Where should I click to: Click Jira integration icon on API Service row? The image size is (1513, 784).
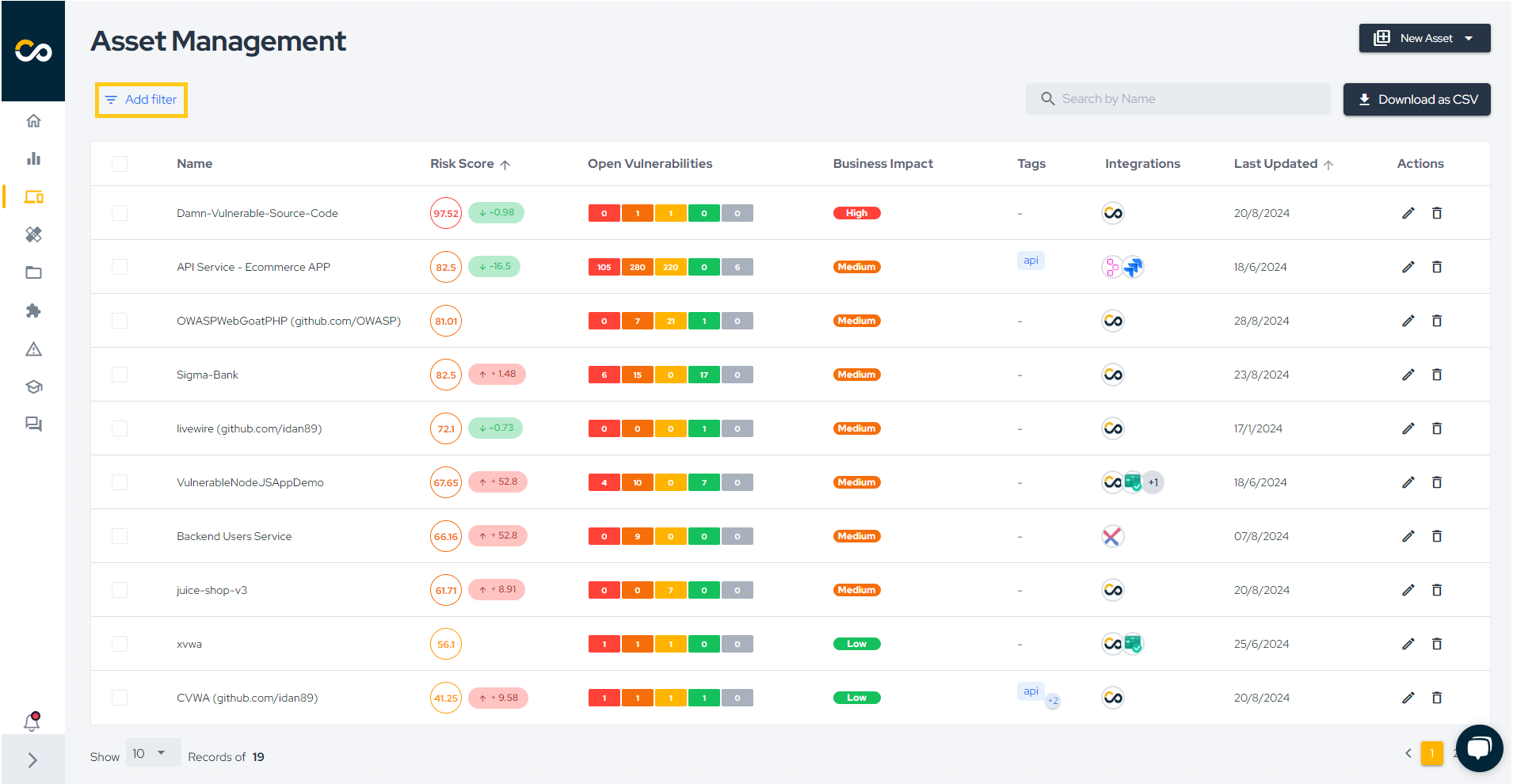(x=1134, y=267)
